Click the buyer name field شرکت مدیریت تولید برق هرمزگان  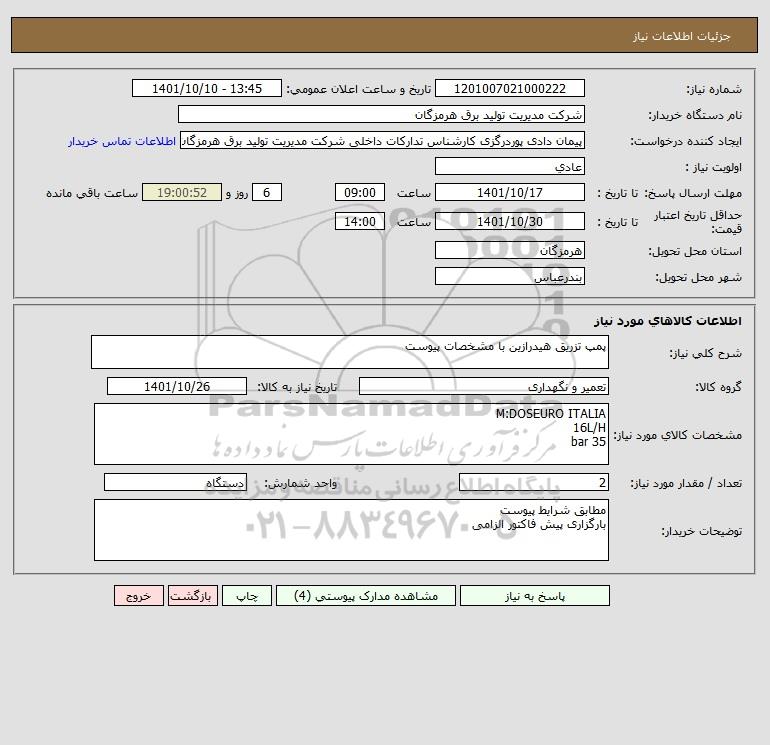tap(381, 114)
